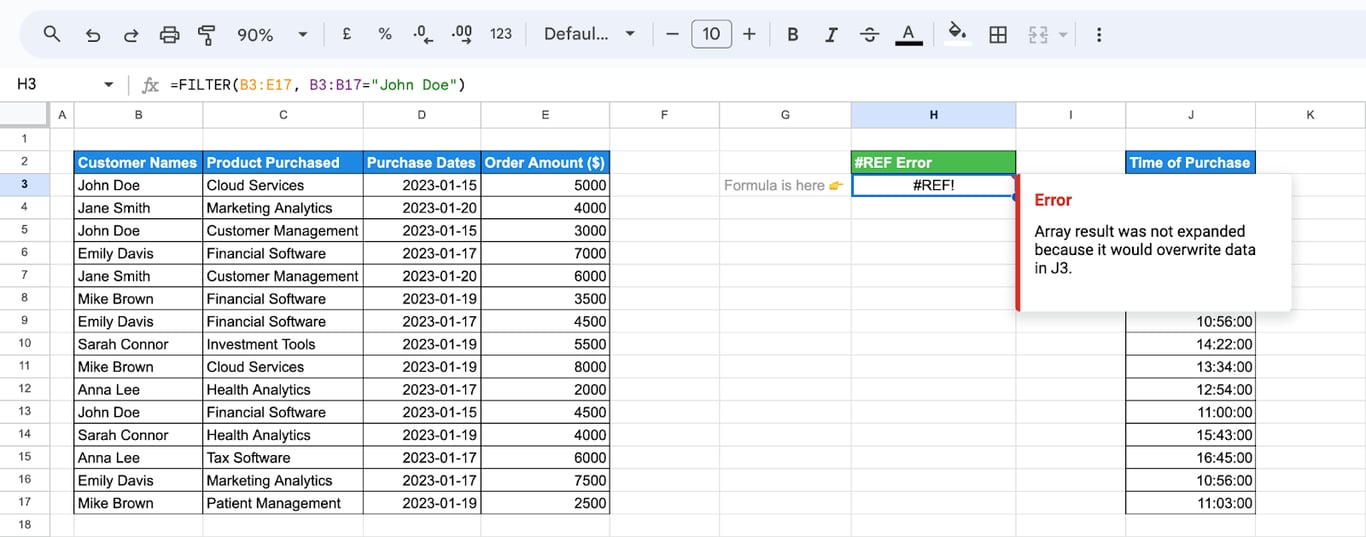The width and height of the screenshot is (1366, 537).
Task: Increase decimal places
Action: [462, 34]
